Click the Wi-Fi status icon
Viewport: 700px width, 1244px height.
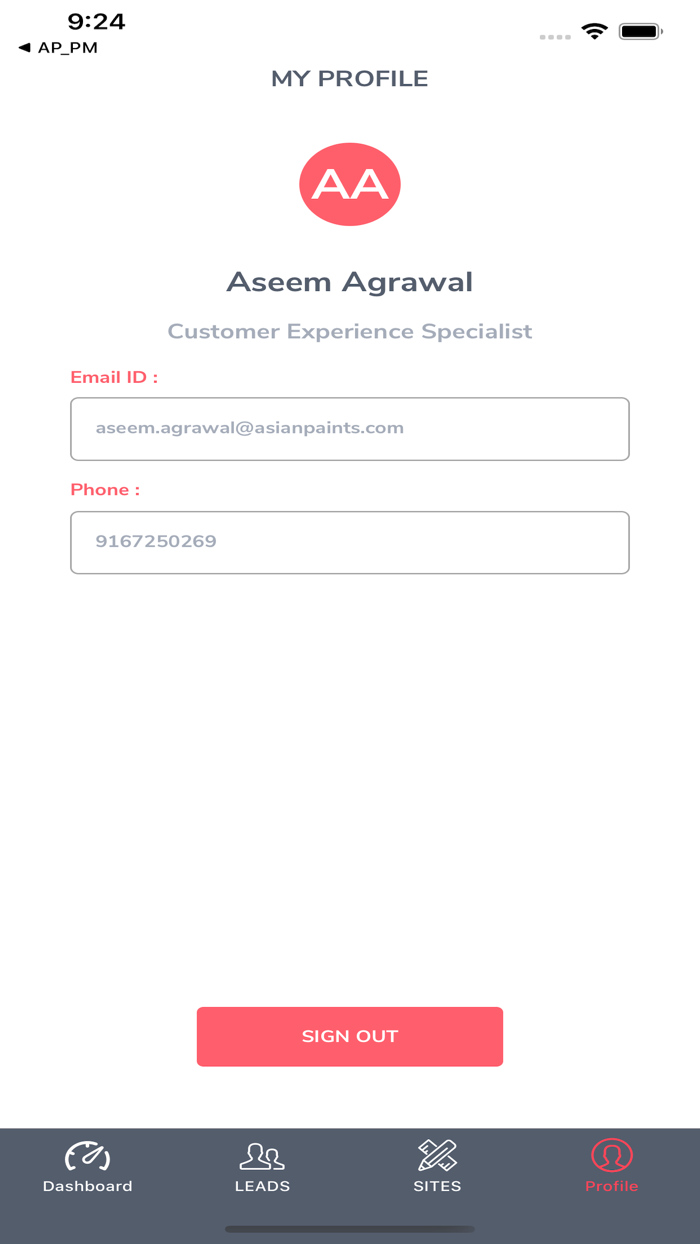click(596, 31)
